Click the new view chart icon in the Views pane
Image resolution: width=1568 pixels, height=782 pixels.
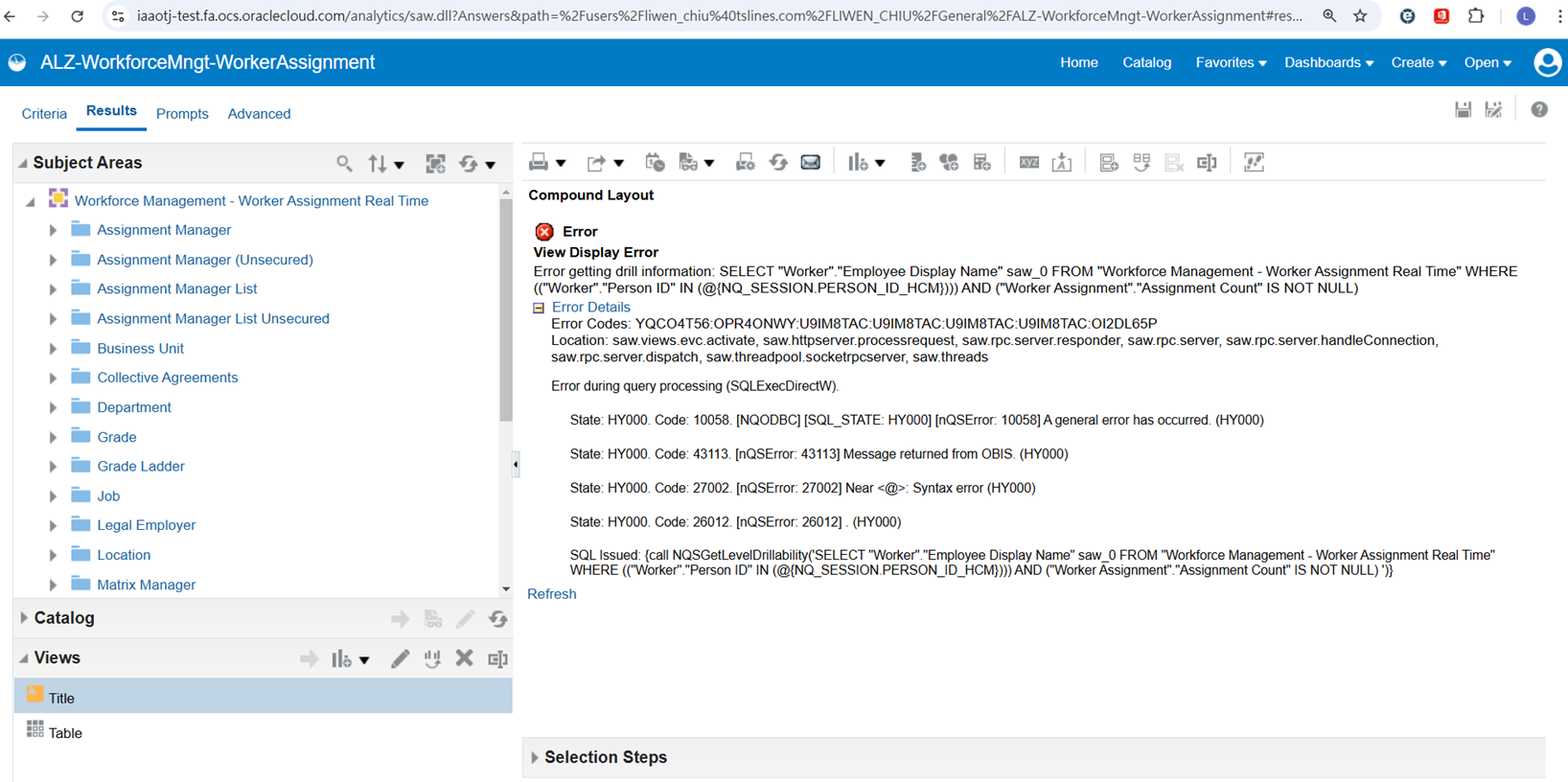click(x=341, y=658)
